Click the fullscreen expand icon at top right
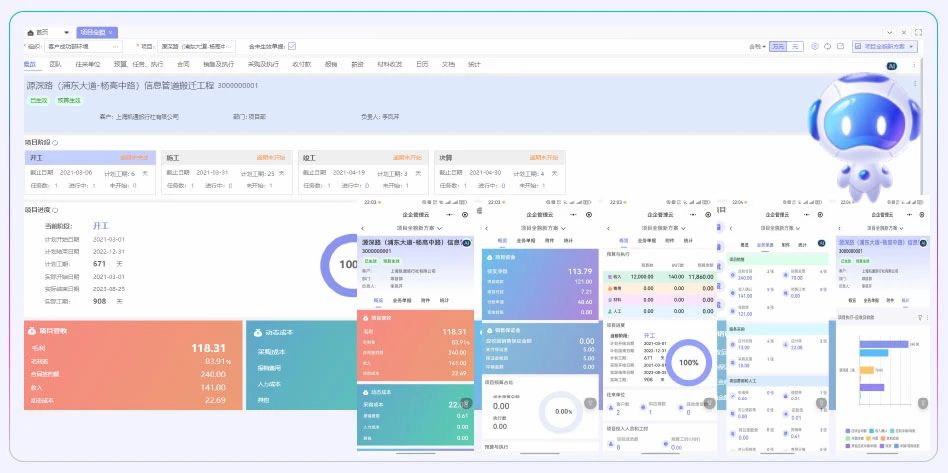The image size is (948, 473). point(918,32)
